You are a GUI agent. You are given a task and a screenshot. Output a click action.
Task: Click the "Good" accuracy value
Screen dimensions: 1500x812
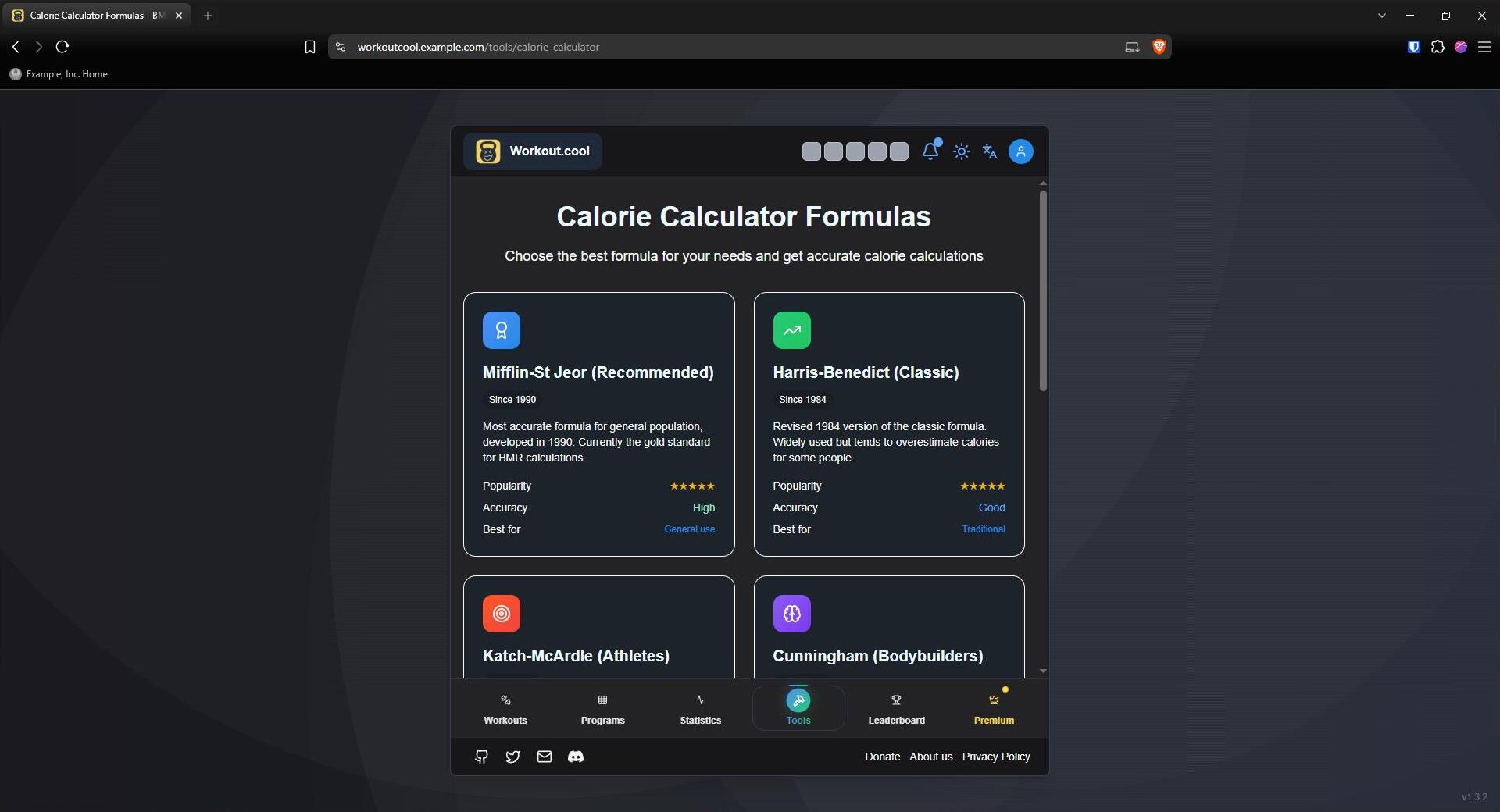pos(992,507)
